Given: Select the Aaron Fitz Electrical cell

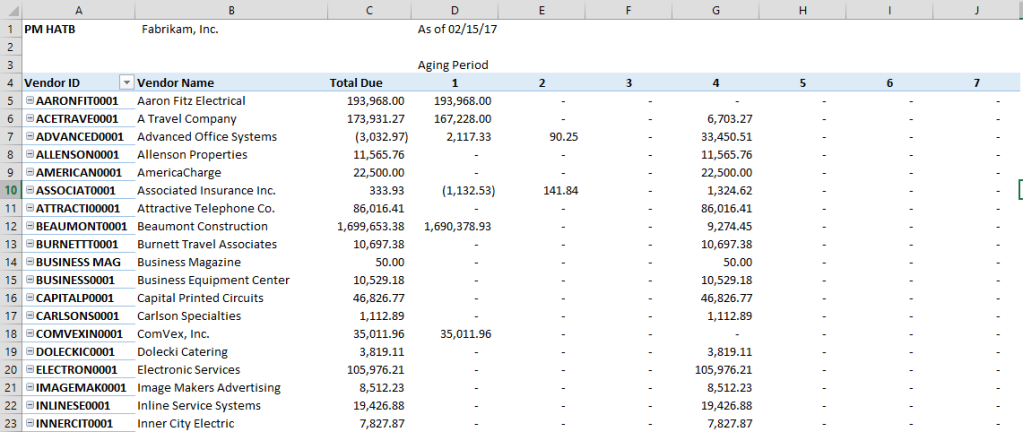Looking at the screenshot, I should (232, 100).
